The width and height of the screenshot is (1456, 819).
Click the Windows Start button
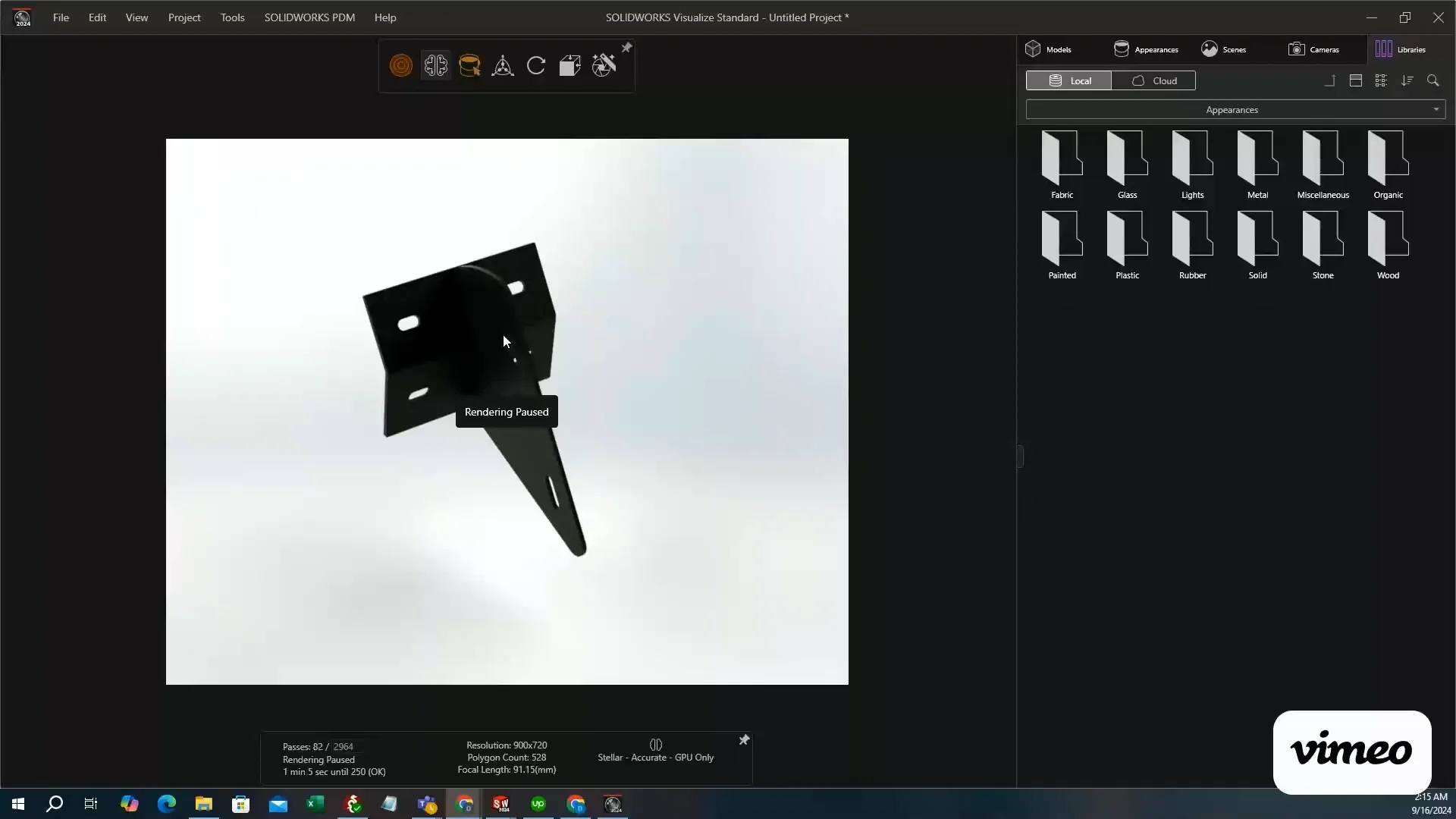tap(18, 804)
